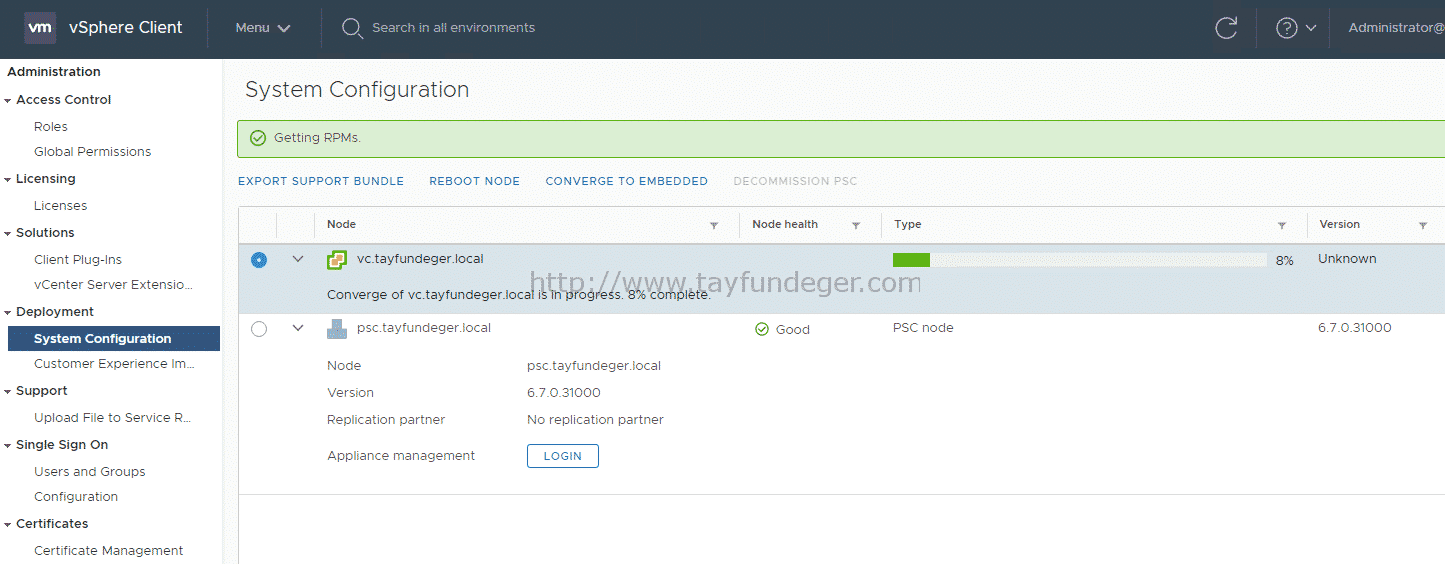
Task: Click the search magnifier icon
Action: tap(352, 28)
